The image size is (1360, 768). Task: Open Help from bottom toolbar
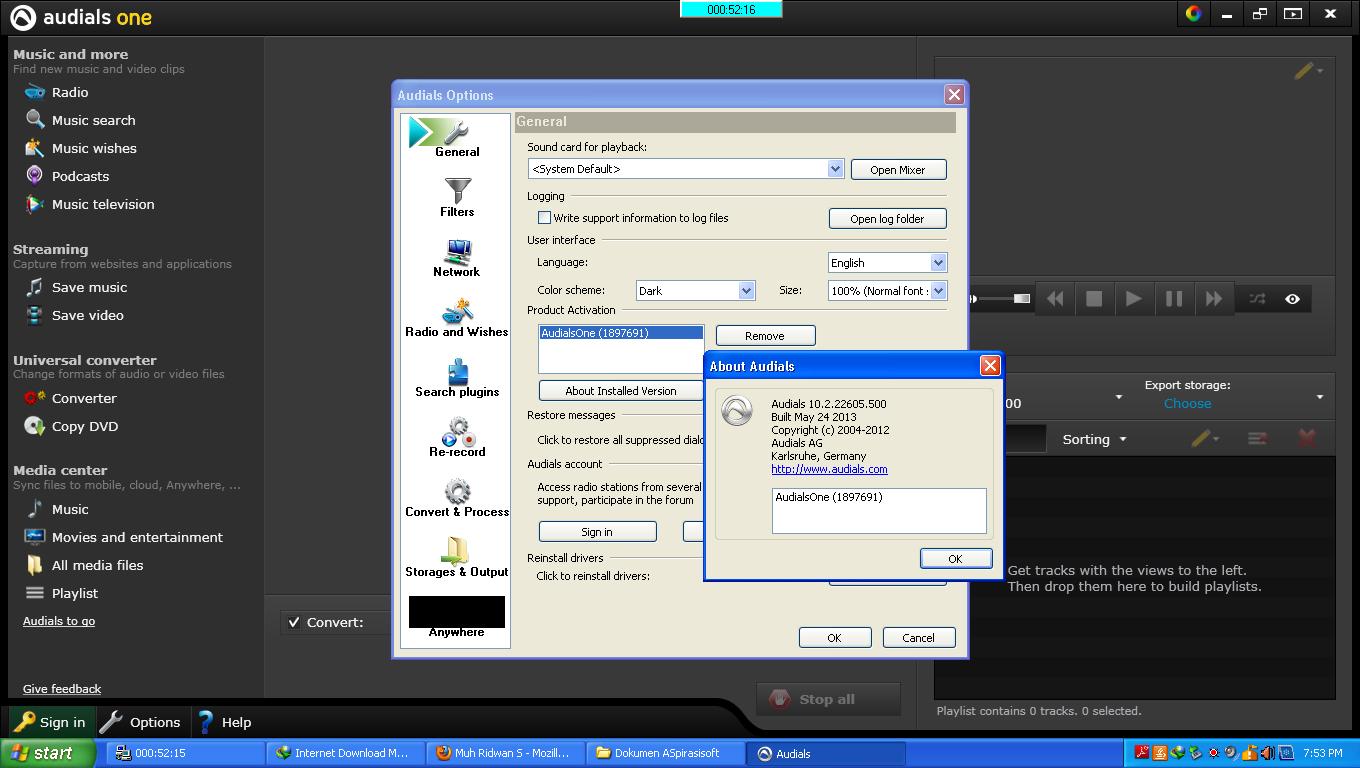[224, 722]
